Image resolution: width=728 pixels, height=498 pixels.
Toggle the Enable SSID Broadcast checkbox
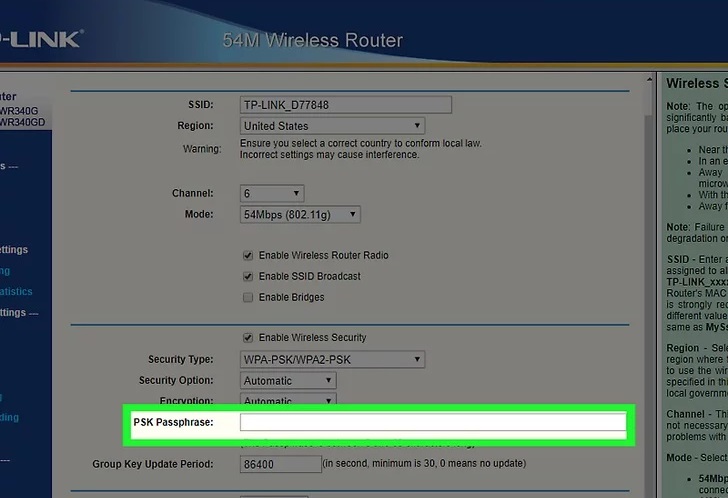coord(248,276)
